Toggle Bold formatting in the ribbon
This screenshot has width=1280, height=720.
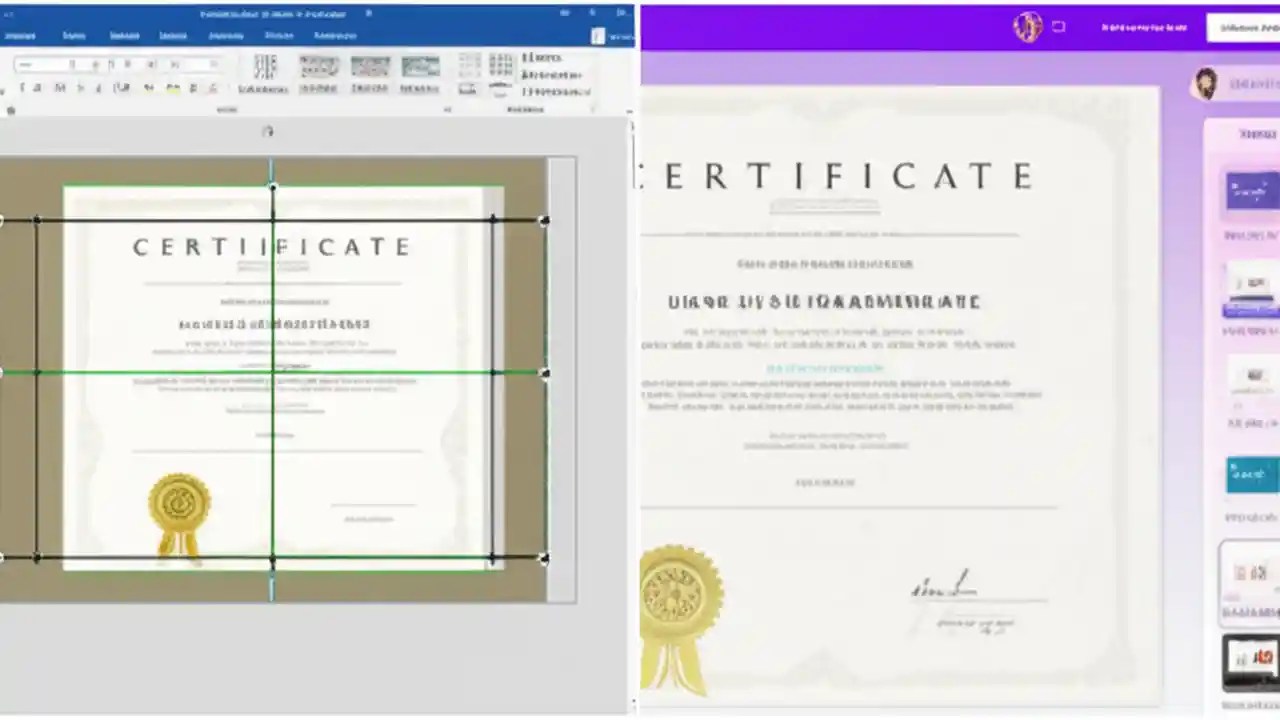point(23,87)
